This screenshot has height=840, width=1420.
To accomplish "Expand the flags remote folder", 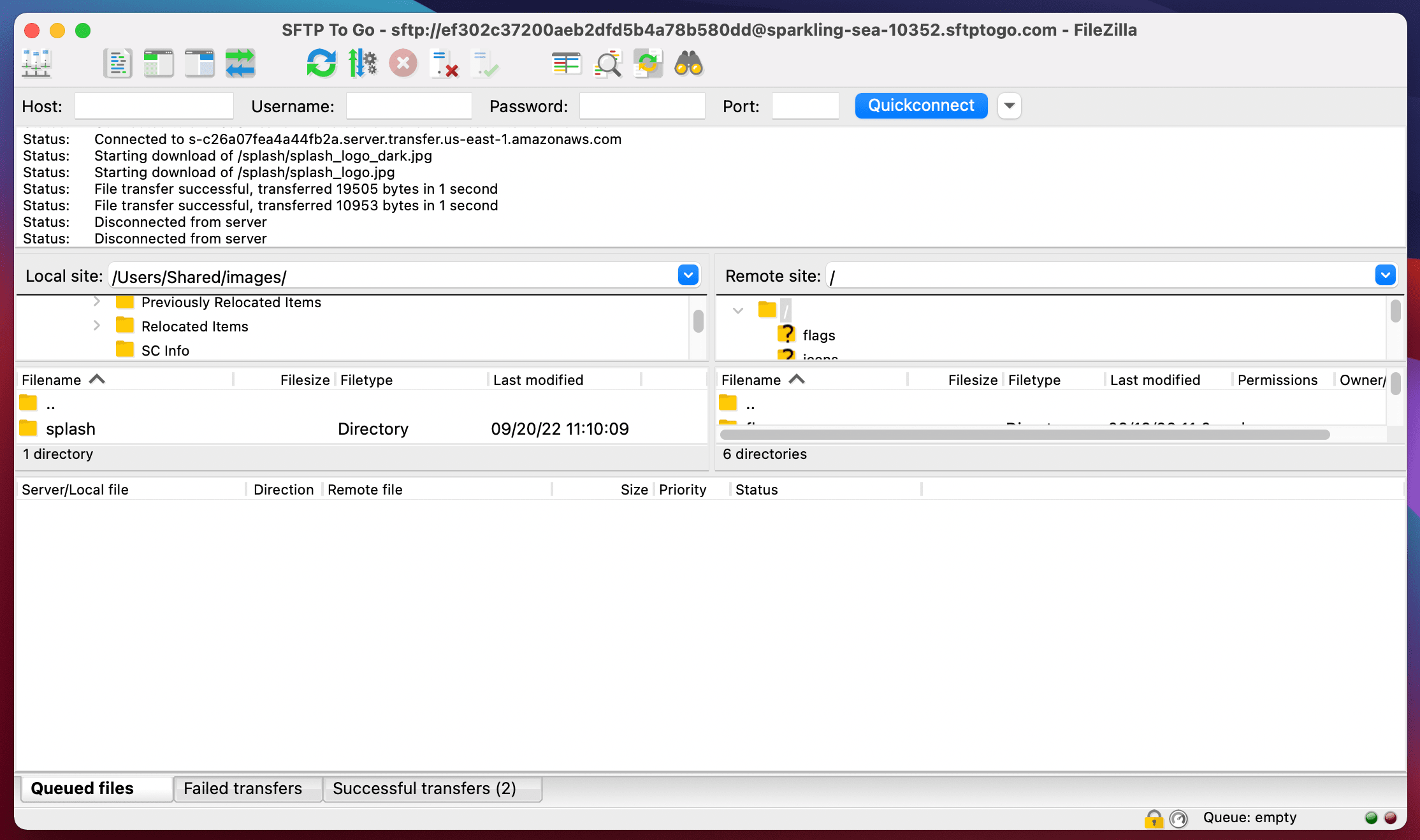I will pyautogui.click(x=819, y=334).
